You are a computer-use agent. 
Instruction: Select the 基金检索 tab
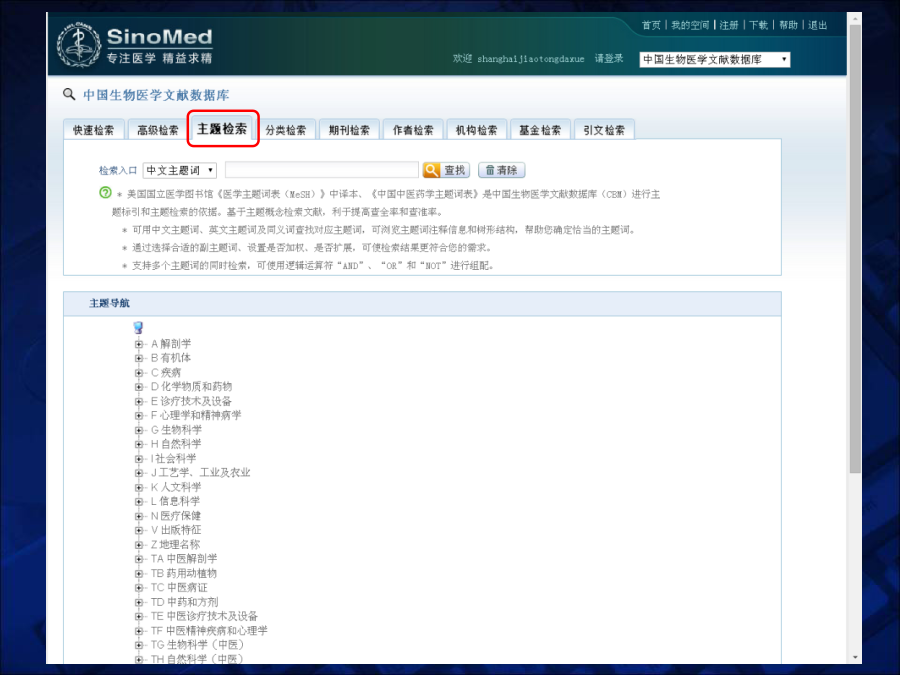coord(540,130)
